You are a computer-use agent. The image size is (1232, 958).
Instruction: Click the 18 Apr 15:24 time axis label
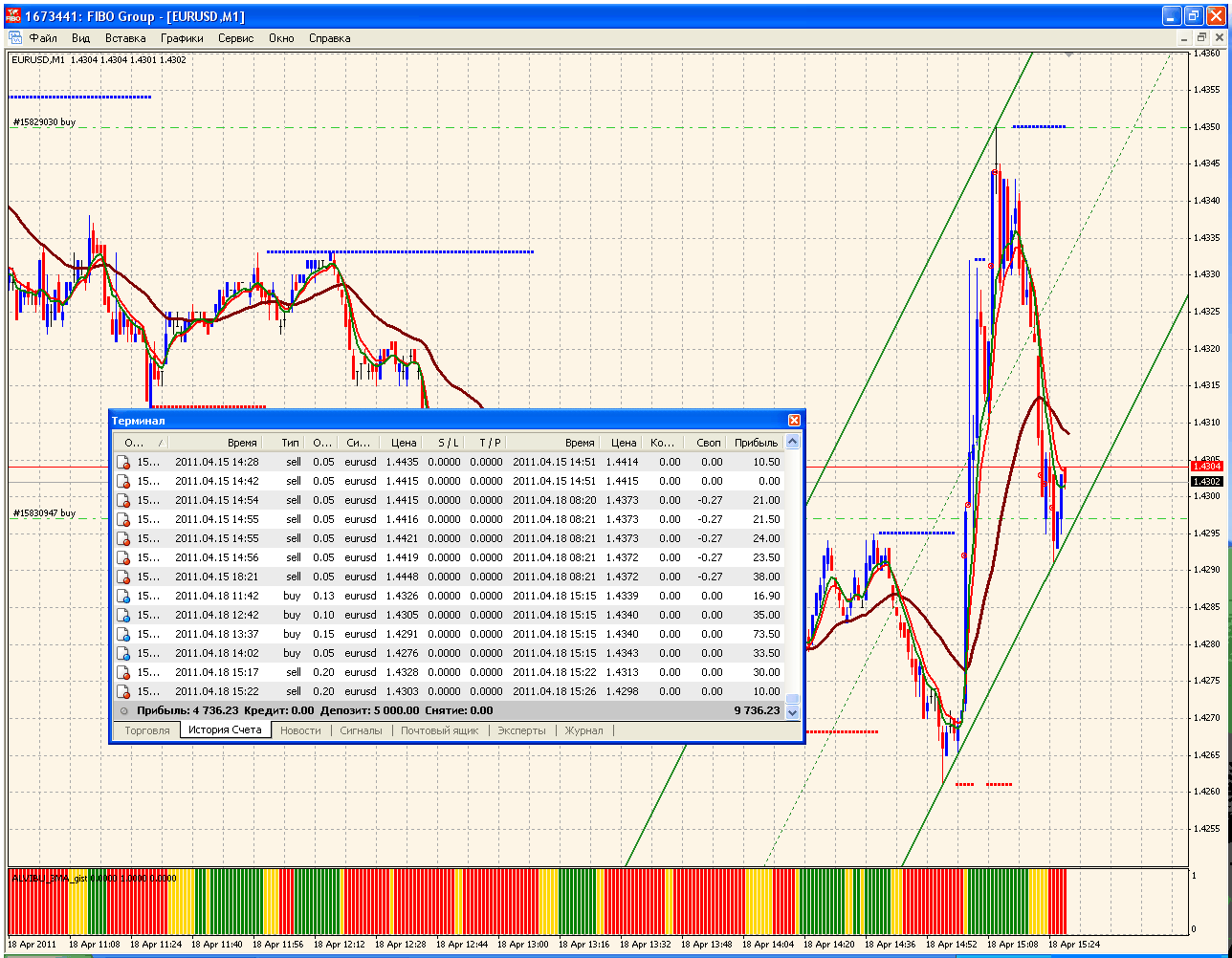[x=1074, y=944]
